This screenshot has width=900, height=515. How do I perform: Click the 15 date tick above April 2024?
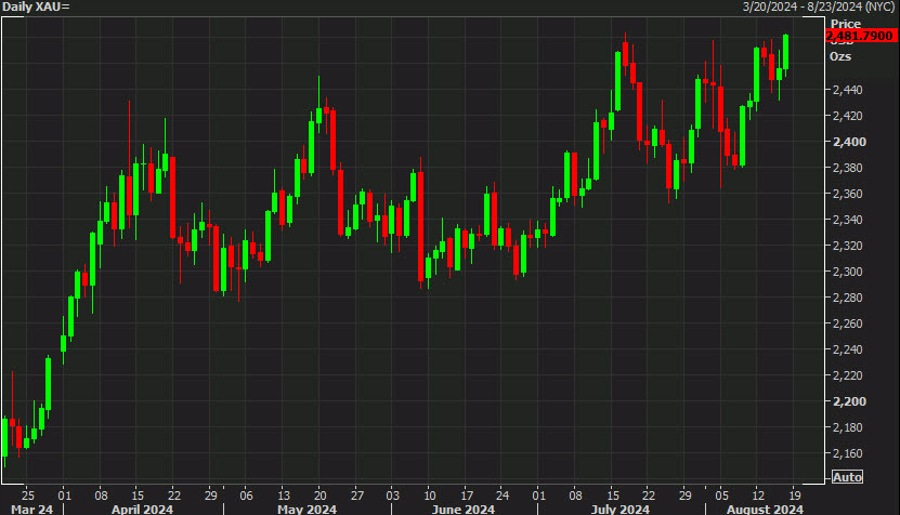click(138, 495)
